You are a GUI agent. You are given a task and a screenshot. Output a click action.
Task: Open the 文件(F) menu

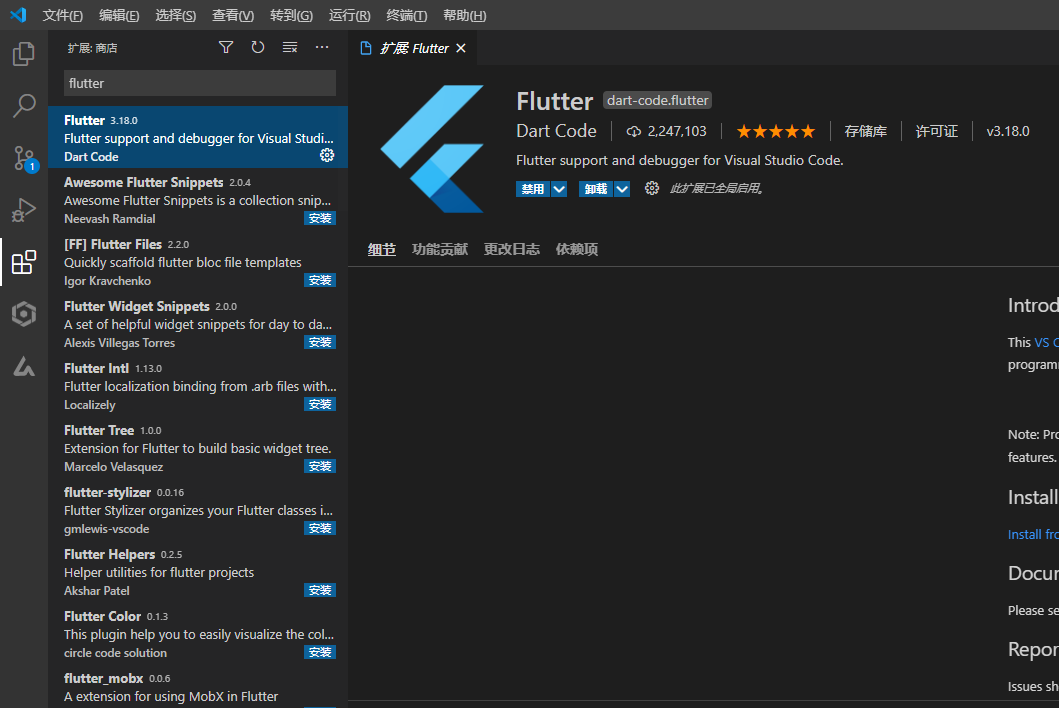point(62,15)
